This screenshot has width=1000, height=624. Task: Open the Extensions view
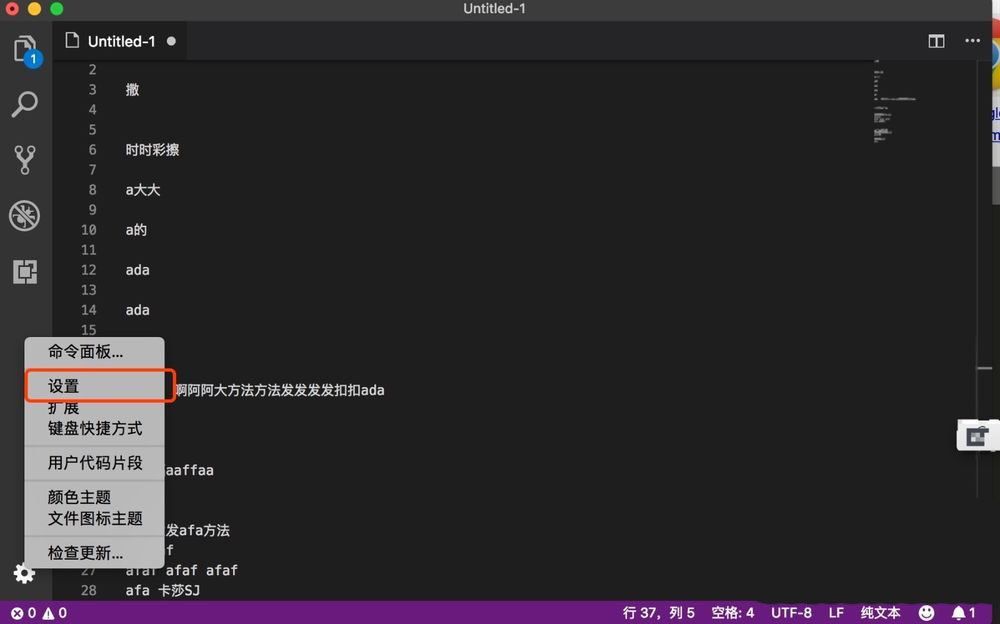pos(24,271)
